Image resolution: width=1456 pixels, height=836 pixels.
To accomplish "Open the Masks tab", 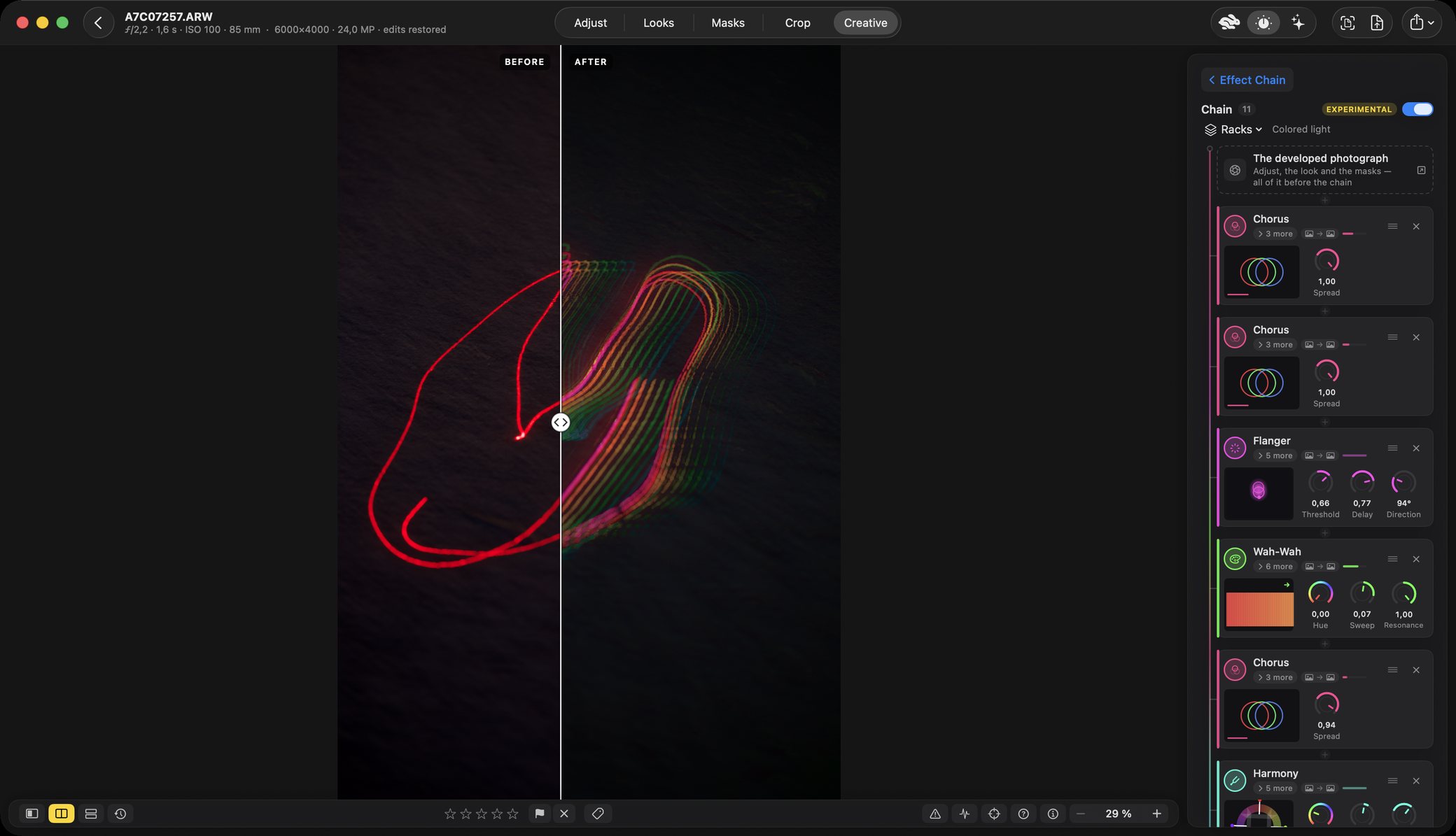I will 728,23.
